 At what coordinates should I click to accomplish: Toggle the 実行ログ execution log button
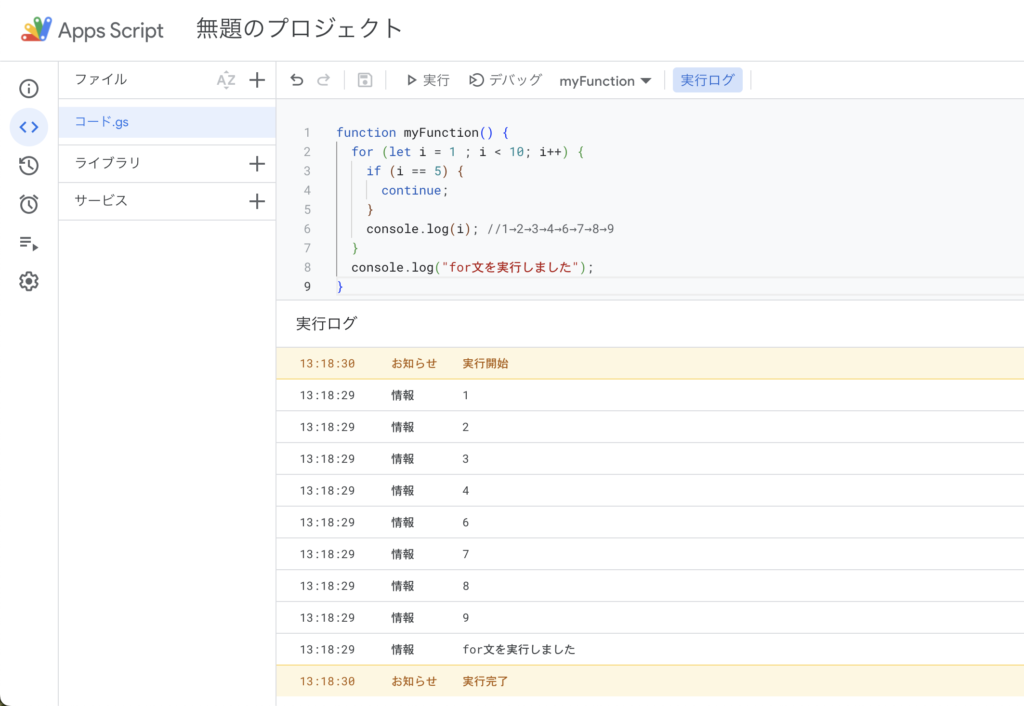coord(707,80)
